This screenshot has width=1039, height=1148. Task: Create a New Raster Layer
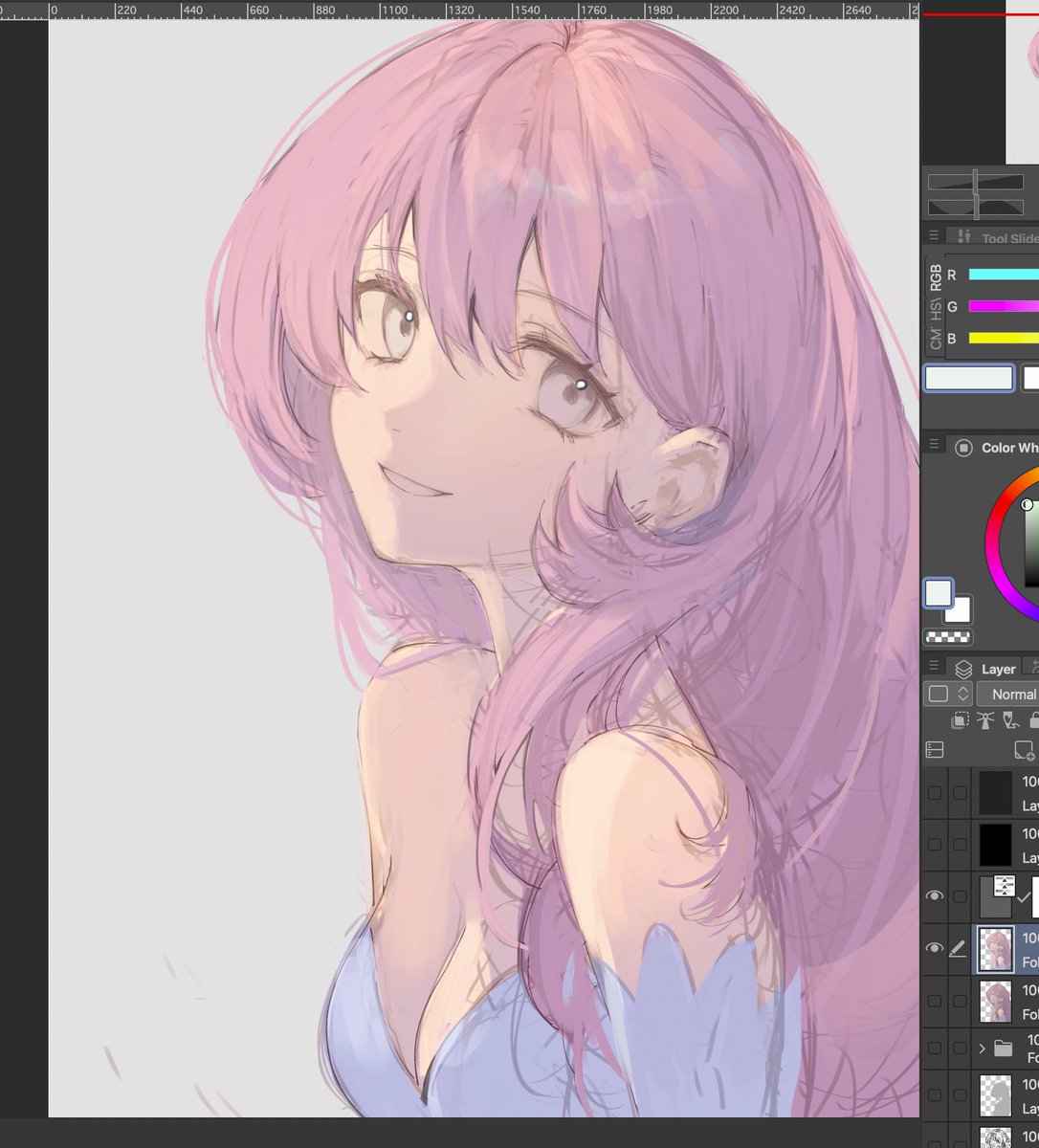point(1024,750)
